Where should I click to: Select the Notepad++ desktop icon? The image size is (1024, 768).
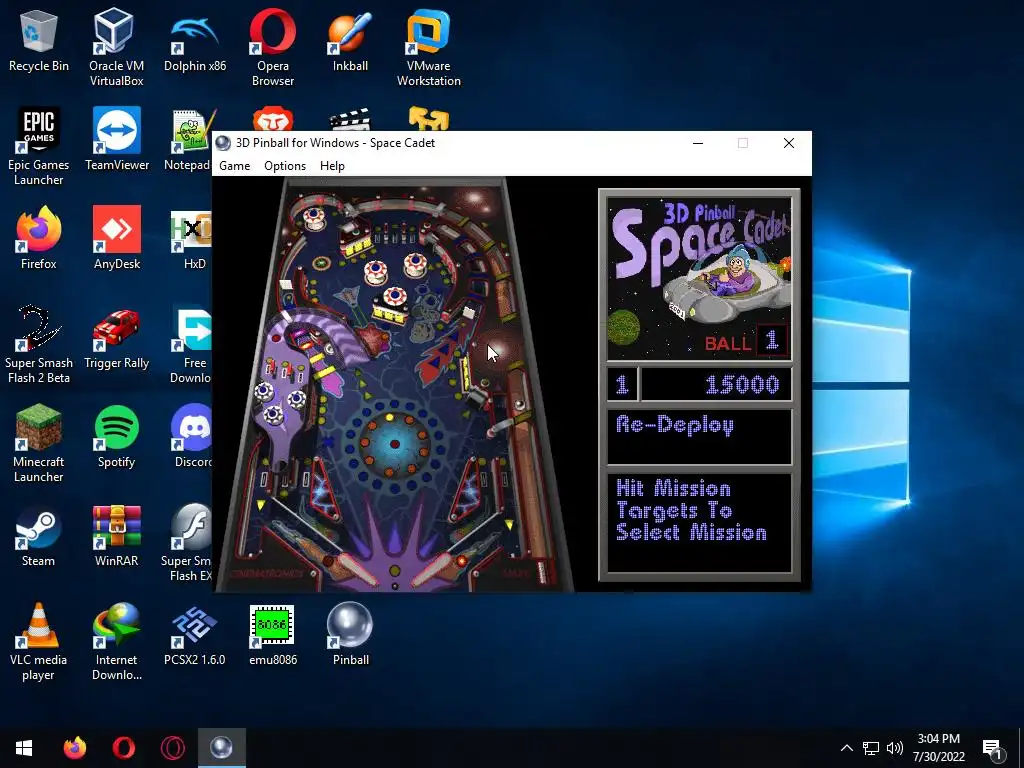point(189,139)
